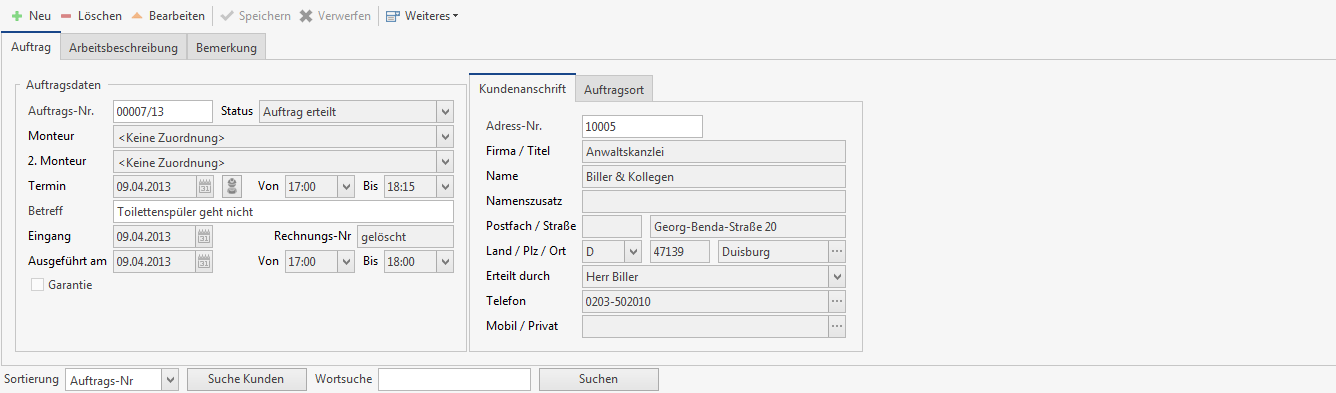Image resolution: width=1336 pixels, height=393 pixels.
Task: Click the Auftrags-Nr. input field
Action: pos(164,111)
